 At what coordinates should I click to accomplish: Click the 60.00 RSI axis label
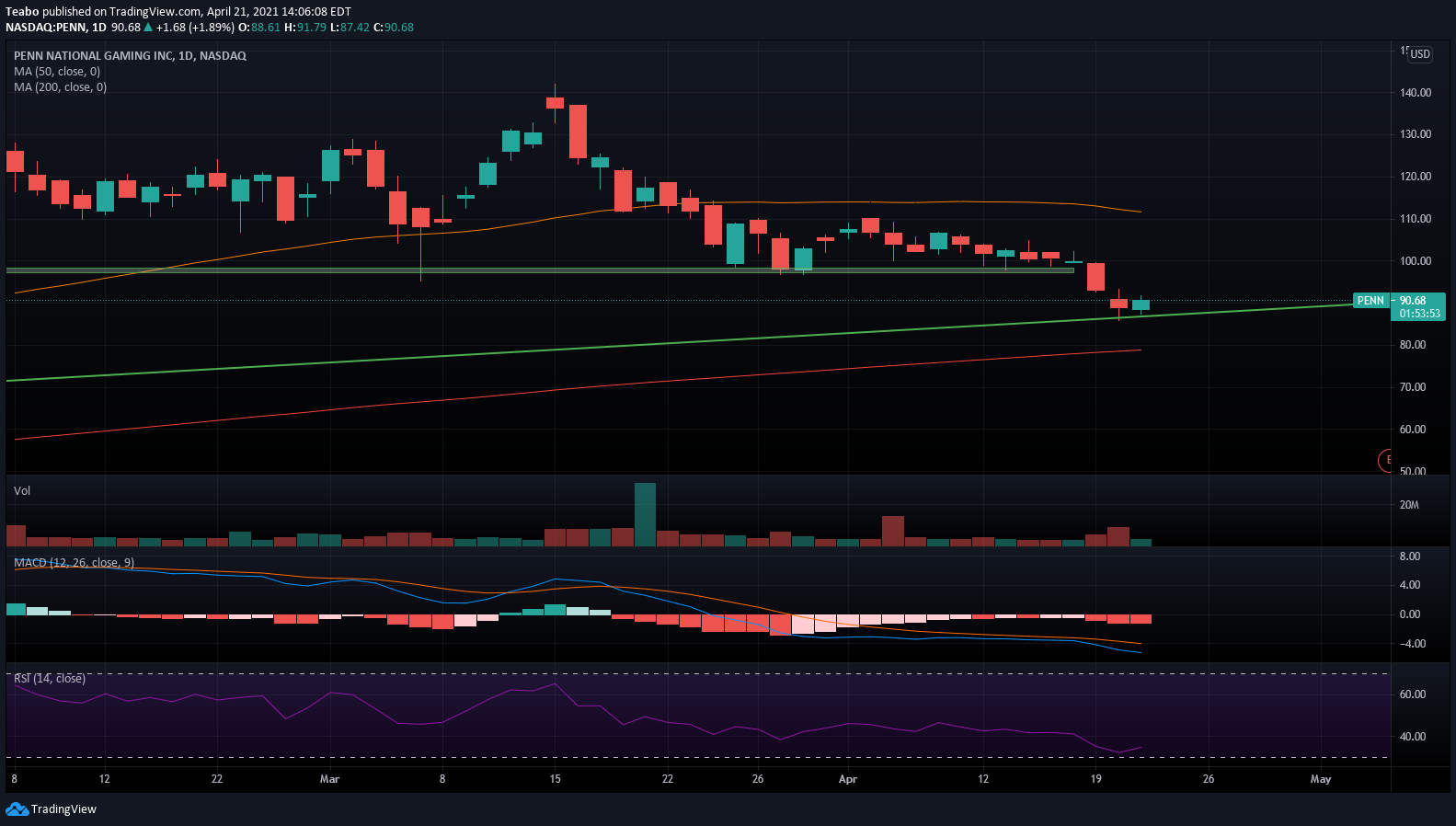pos(1413,694)
